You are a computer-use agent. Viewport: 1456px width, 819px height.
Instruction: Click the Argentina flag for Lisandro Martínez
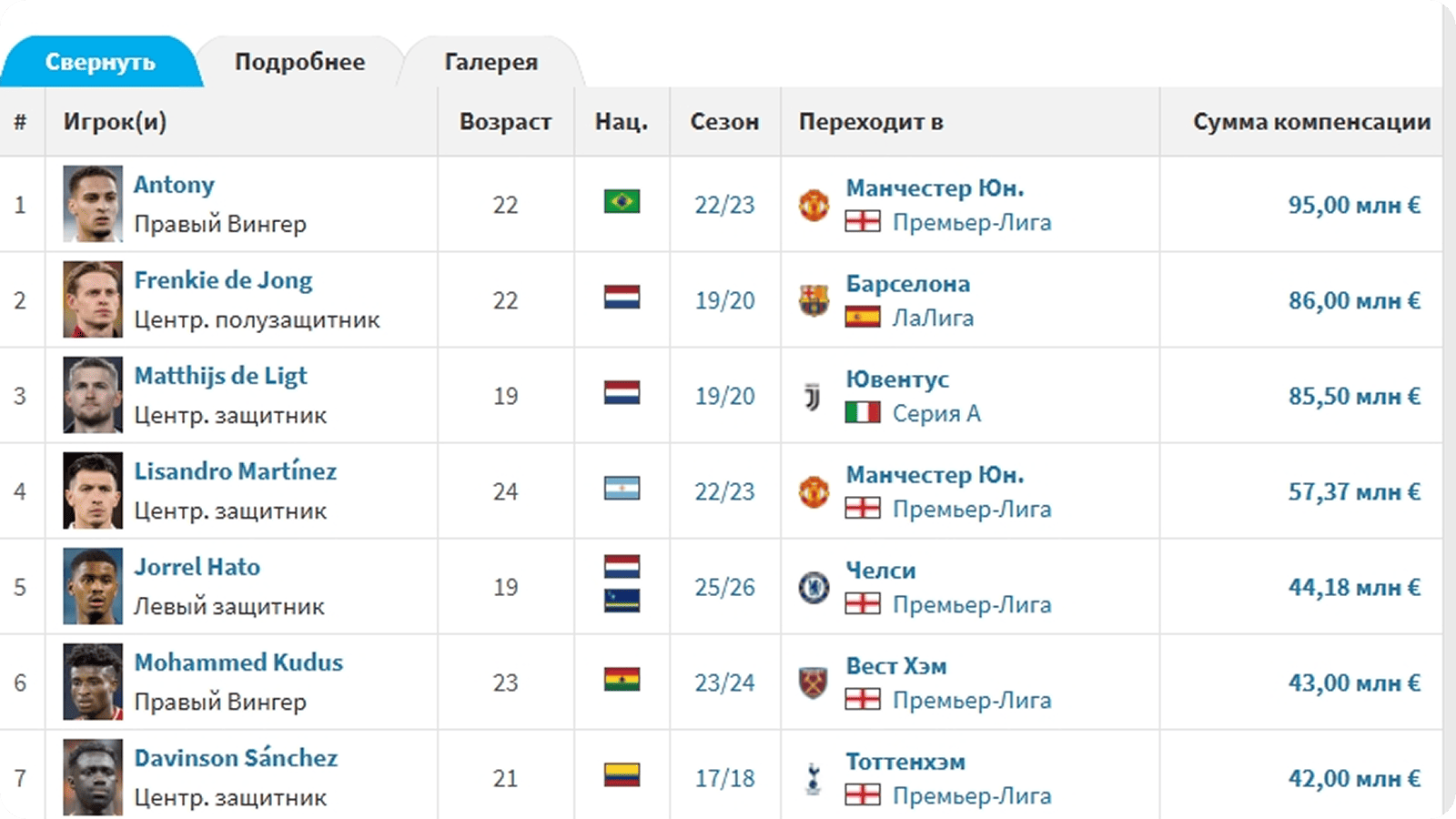(622, 489)
